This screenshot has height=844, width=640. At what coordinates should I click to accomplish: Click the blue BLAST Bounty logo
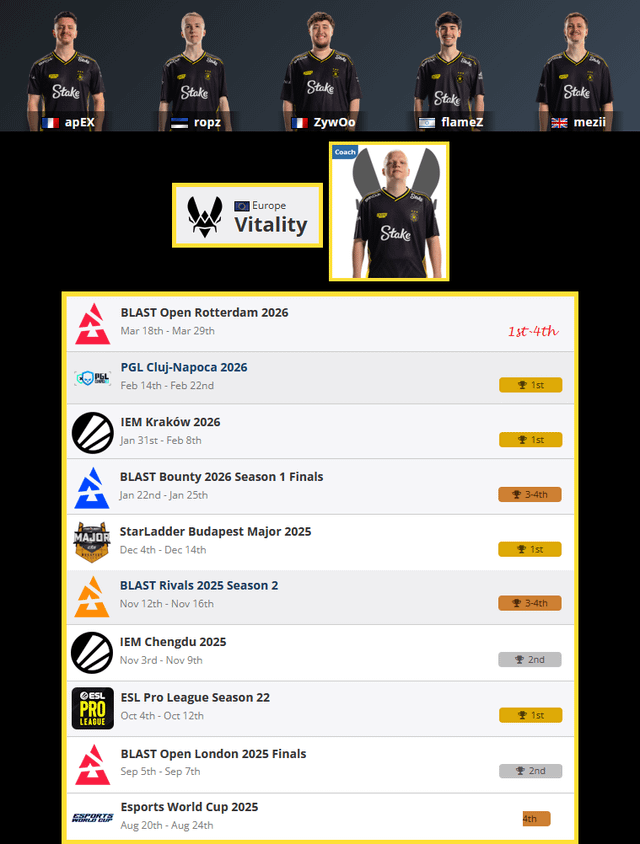pyautogui.click(x=92, y=488)
